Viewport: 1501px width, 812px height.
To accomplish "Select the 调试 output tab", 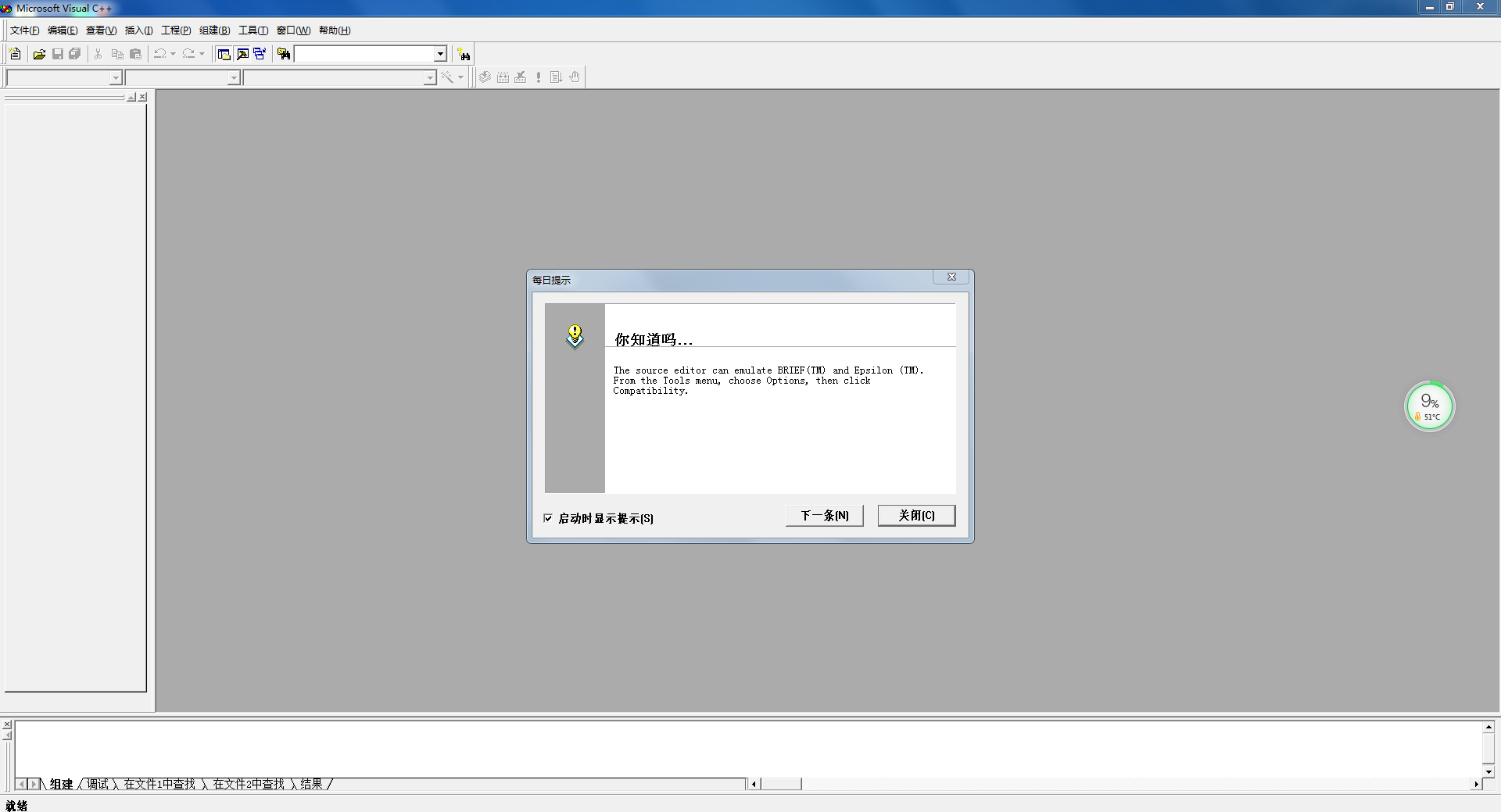I will click(x=98, y=784).
